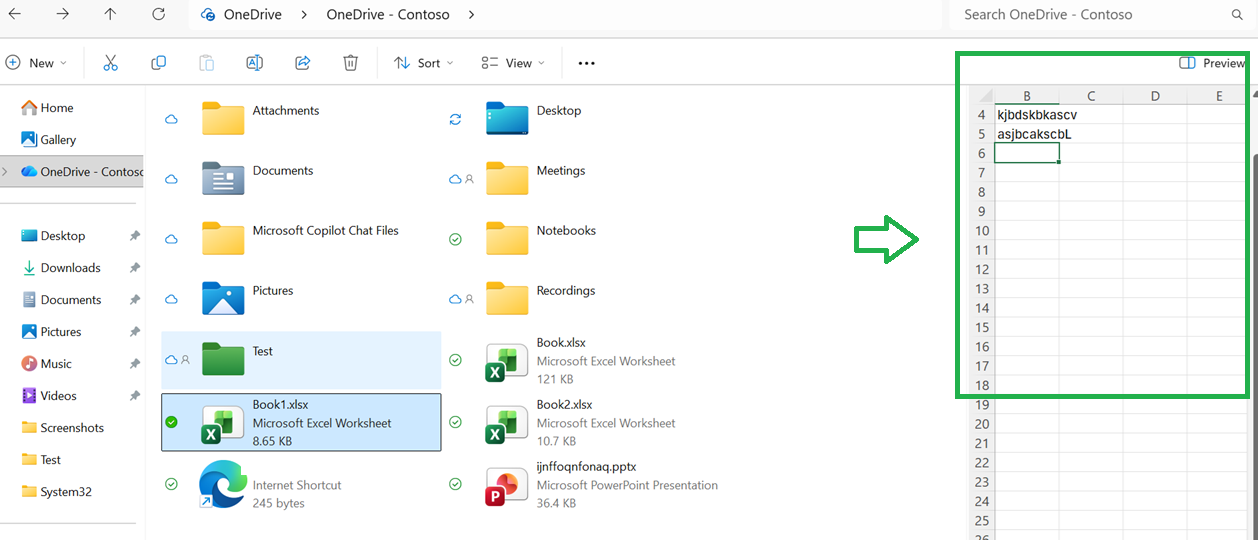Open the Meetings folder
Screen dimensions: 1258x547
(x=584, y=178)
